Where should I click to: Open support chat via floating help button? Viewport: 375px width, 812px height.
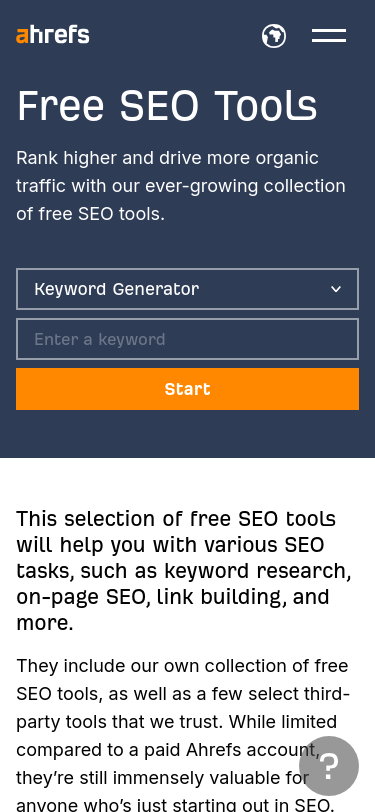pos(329,766)
